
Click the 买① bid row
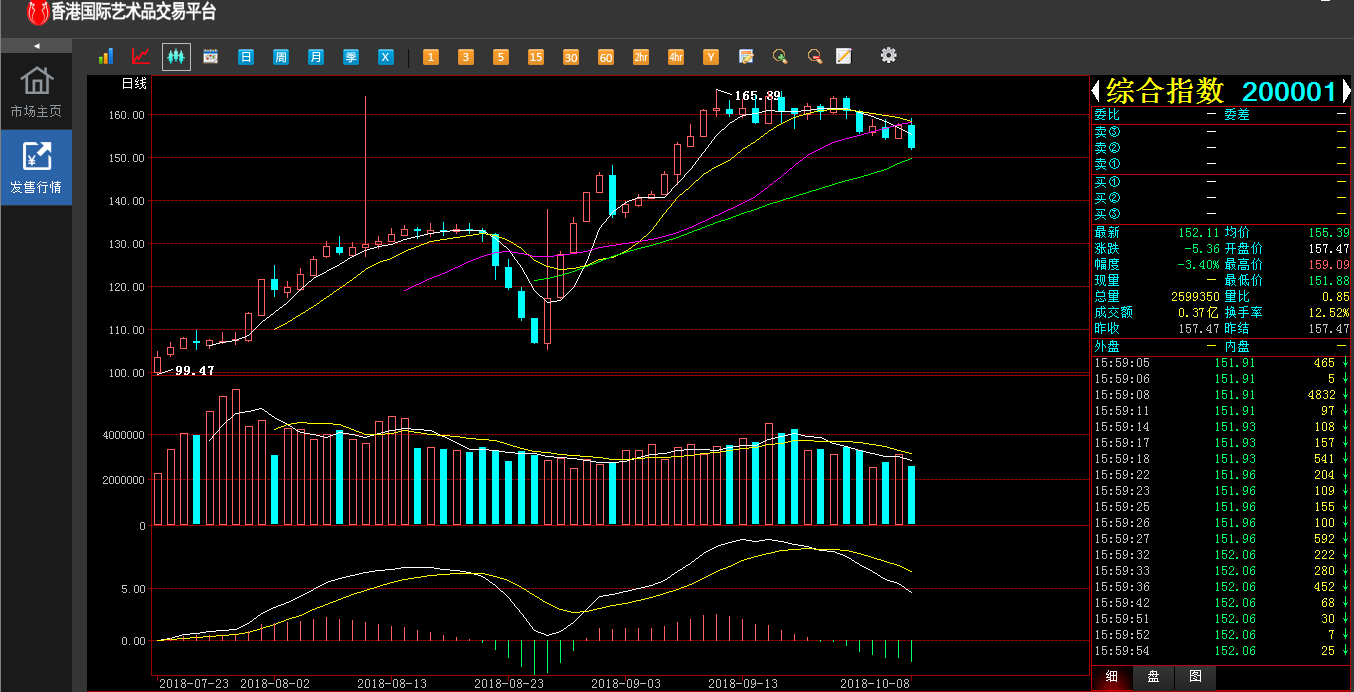click(1221, 182)
